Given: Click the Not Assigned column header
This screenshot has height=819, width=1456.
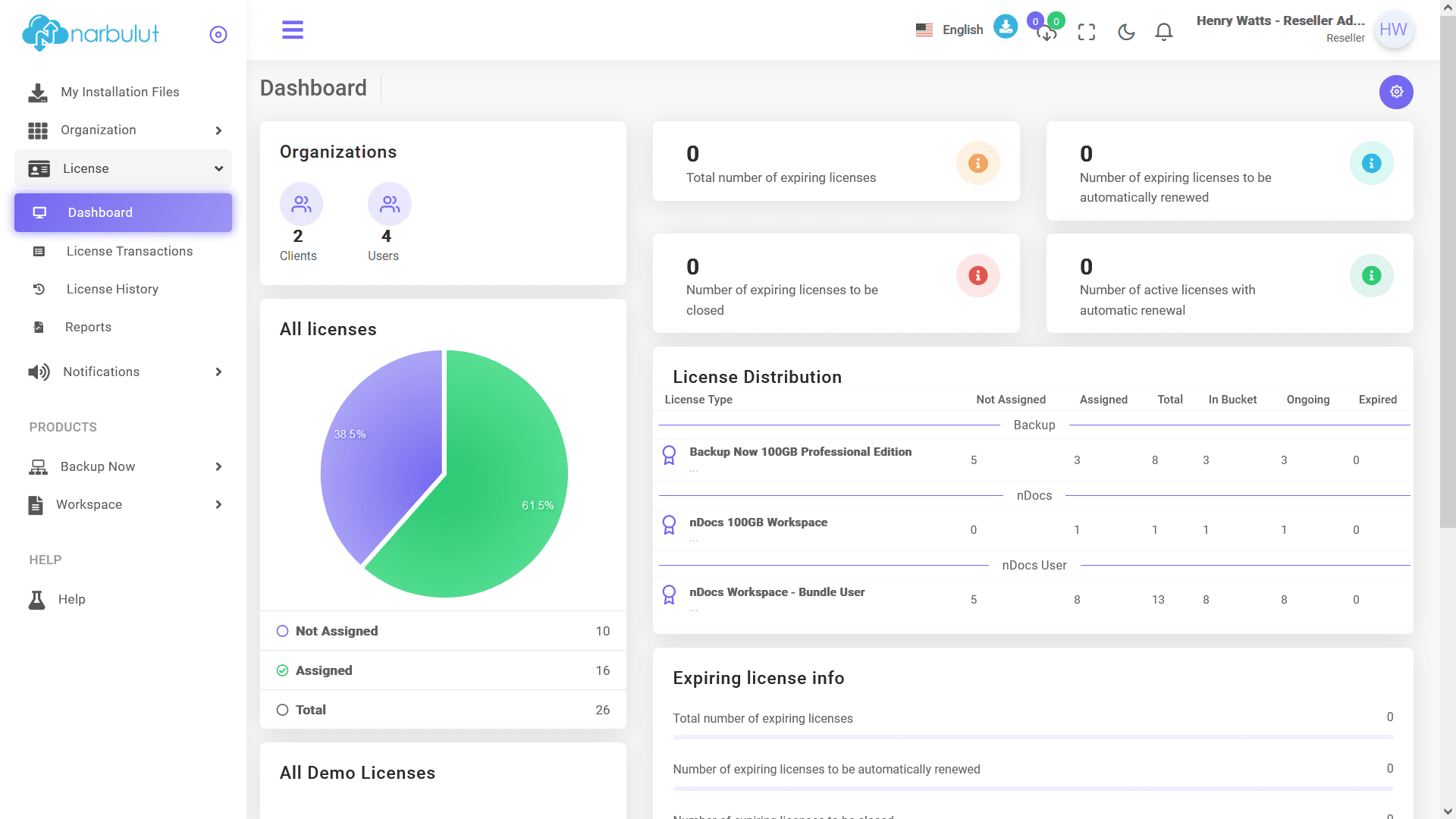Looking at the screenshot, I should (1011, 400).
